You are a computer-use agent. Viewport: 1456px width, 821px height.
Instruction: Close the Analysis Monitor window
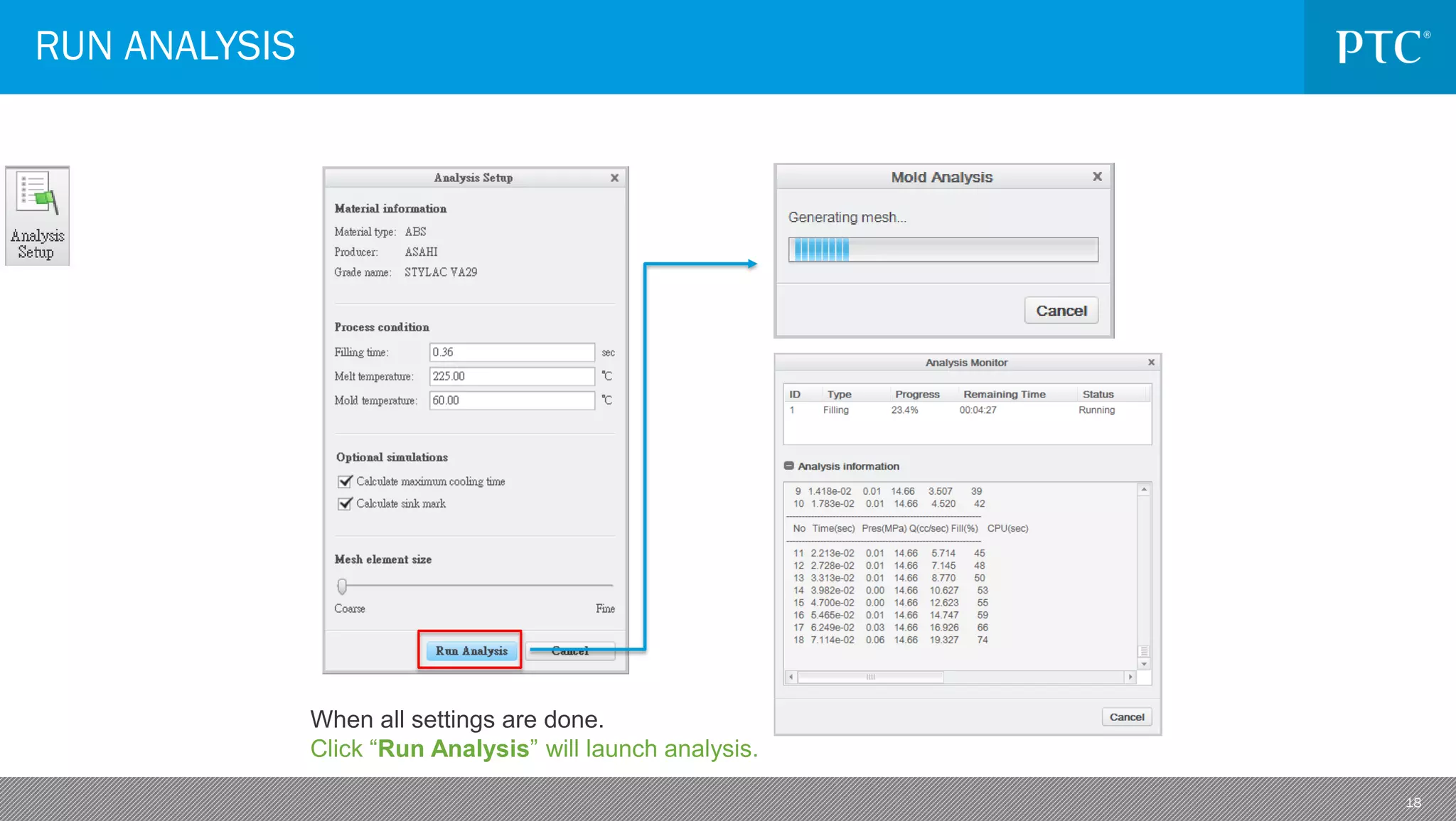tap(1151, 363)
